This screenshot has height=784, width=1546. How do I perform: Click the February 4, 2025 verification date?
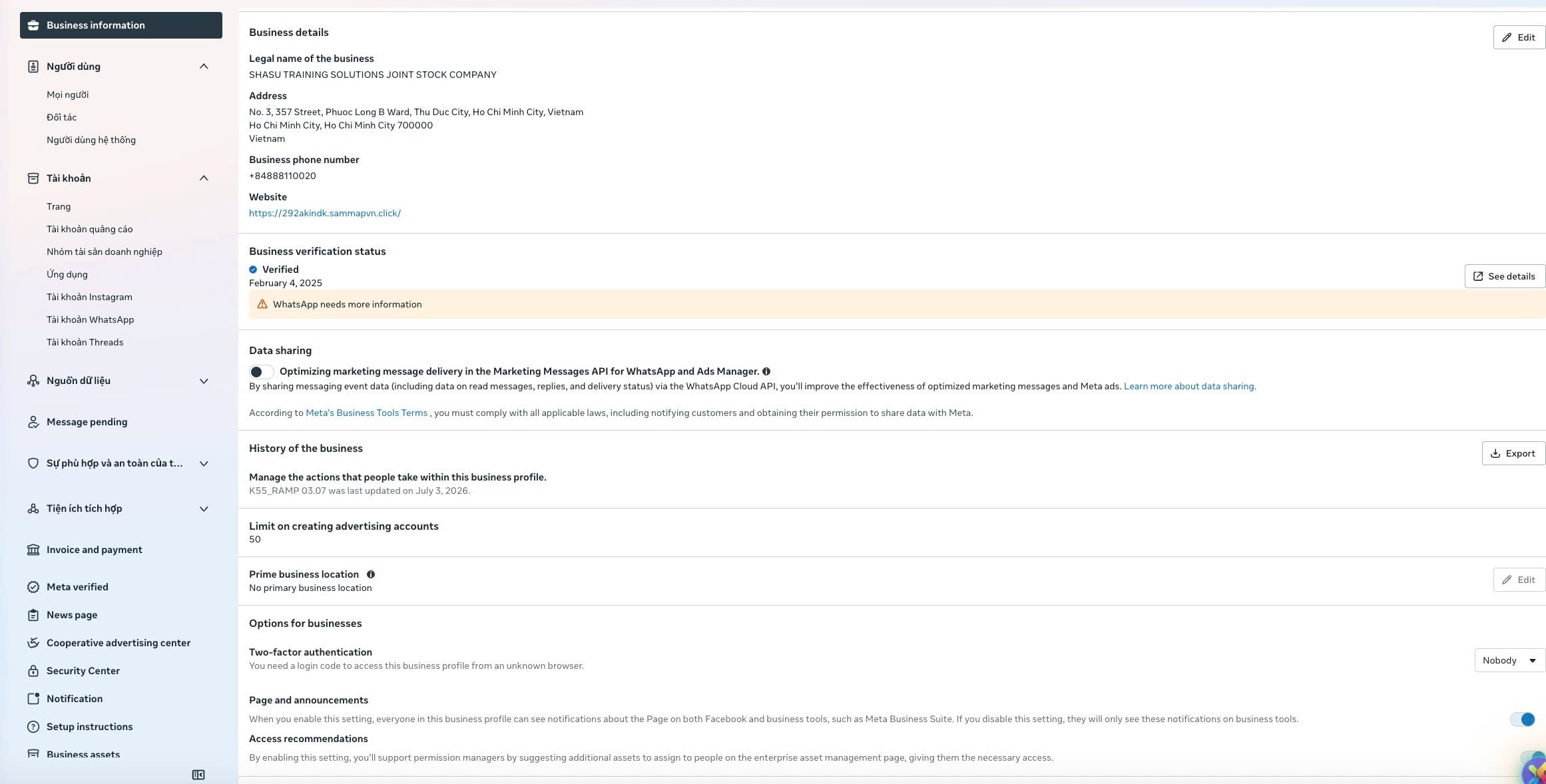pyautogui.click(x=286, y=283)
